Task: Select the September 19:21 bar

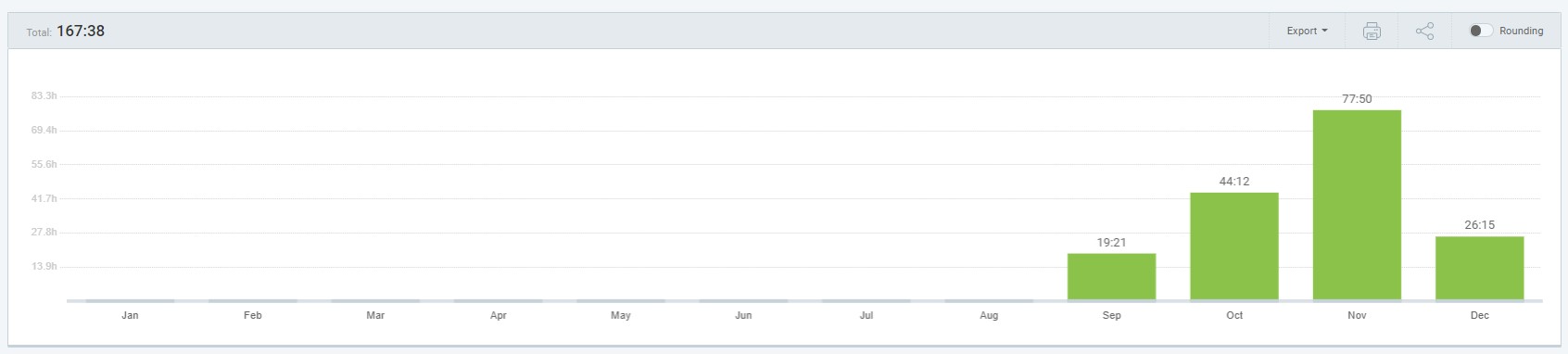Action: tap(1111, 277)
